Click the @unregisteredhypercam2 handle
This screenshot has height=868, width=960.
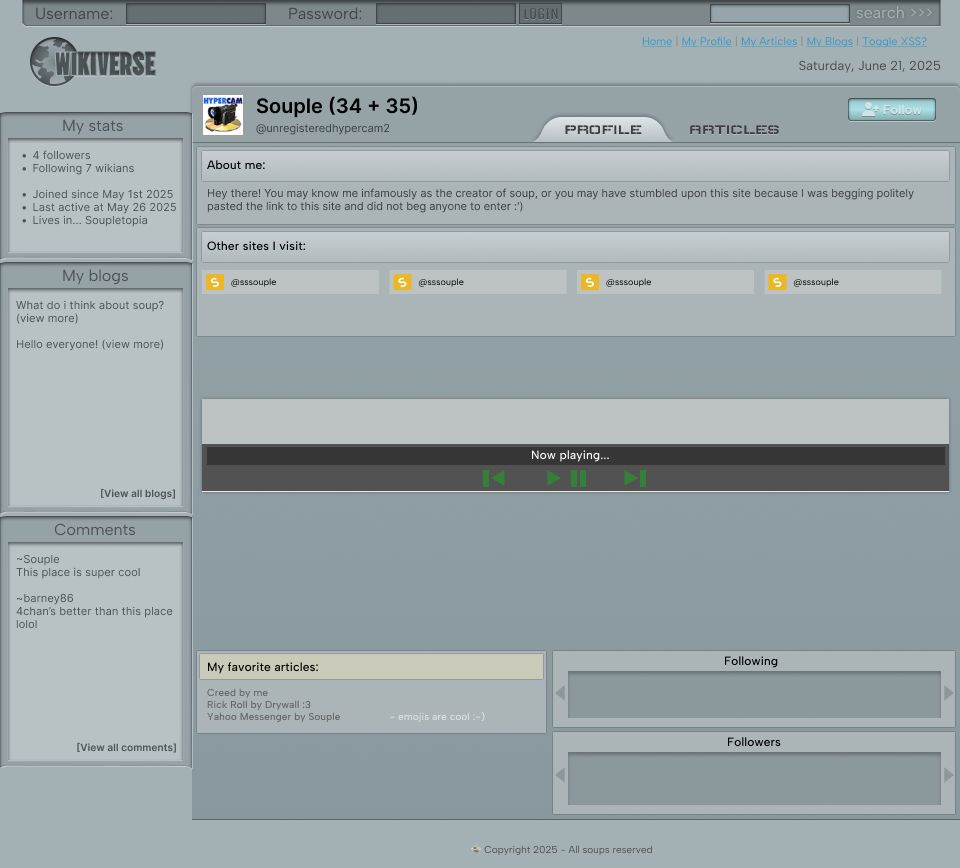[x=323, y=128]
